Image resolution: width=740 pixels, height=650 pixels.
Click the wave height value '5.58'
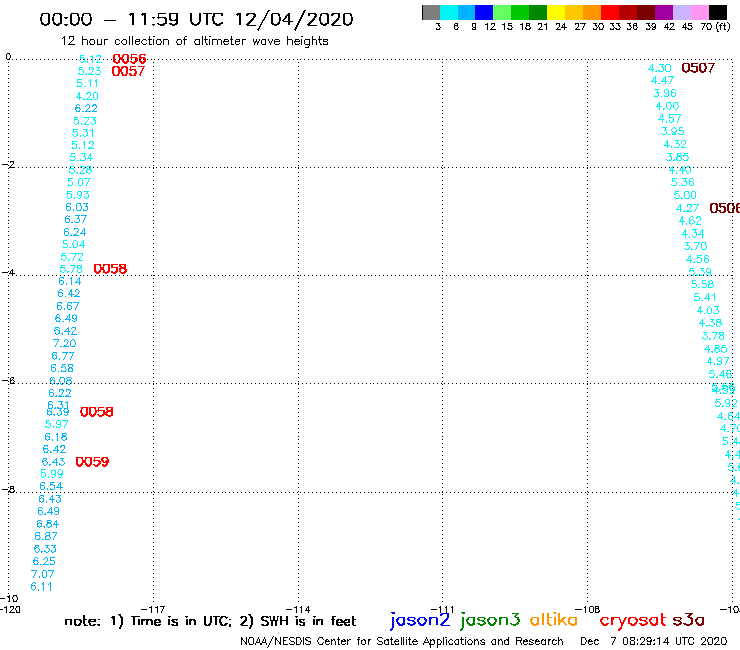pyautogui.click(x=702, y=284)
